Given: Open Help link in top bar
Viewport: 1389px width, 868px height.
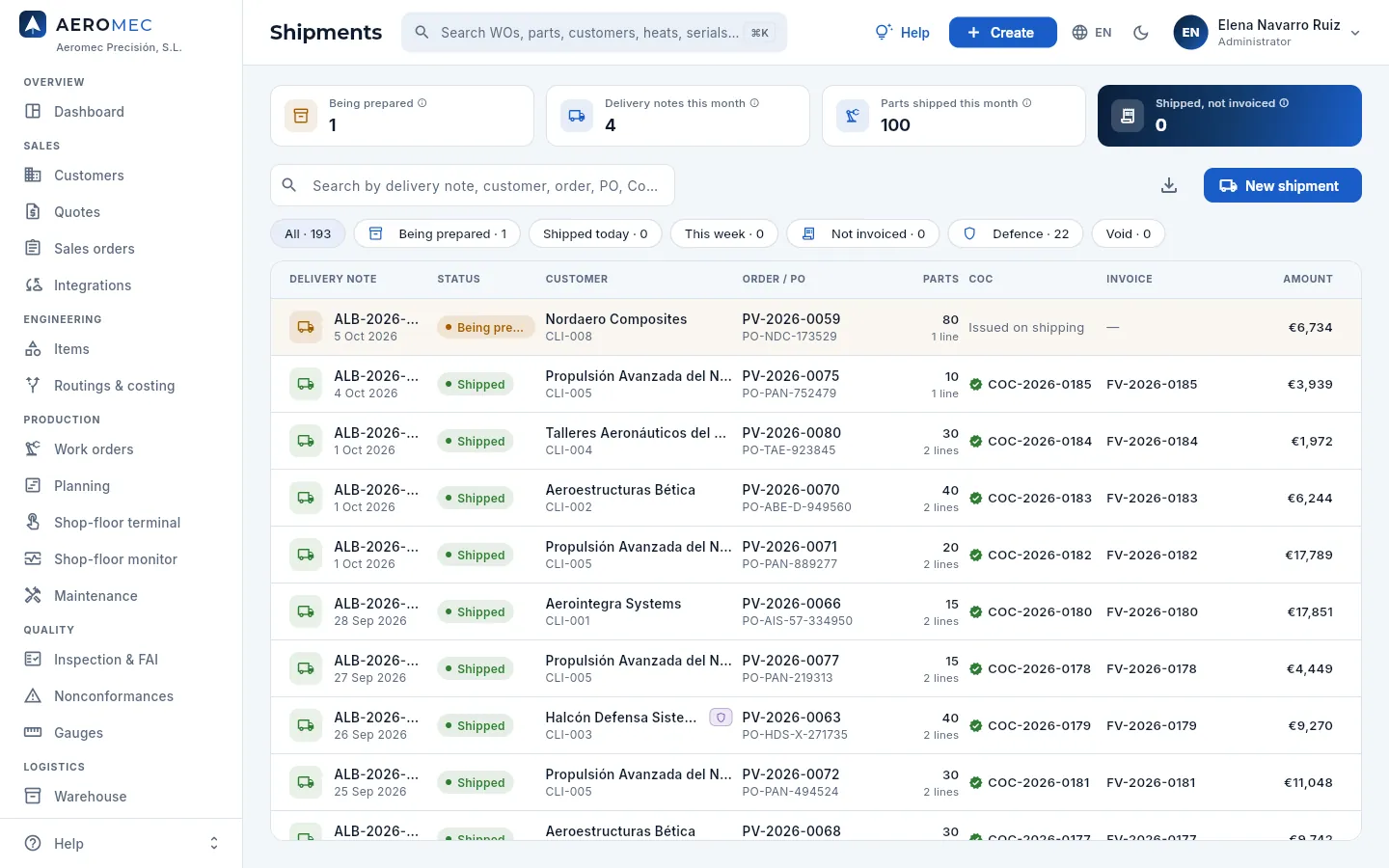Looking at the screenshot, I should click(x=902, y=33).
